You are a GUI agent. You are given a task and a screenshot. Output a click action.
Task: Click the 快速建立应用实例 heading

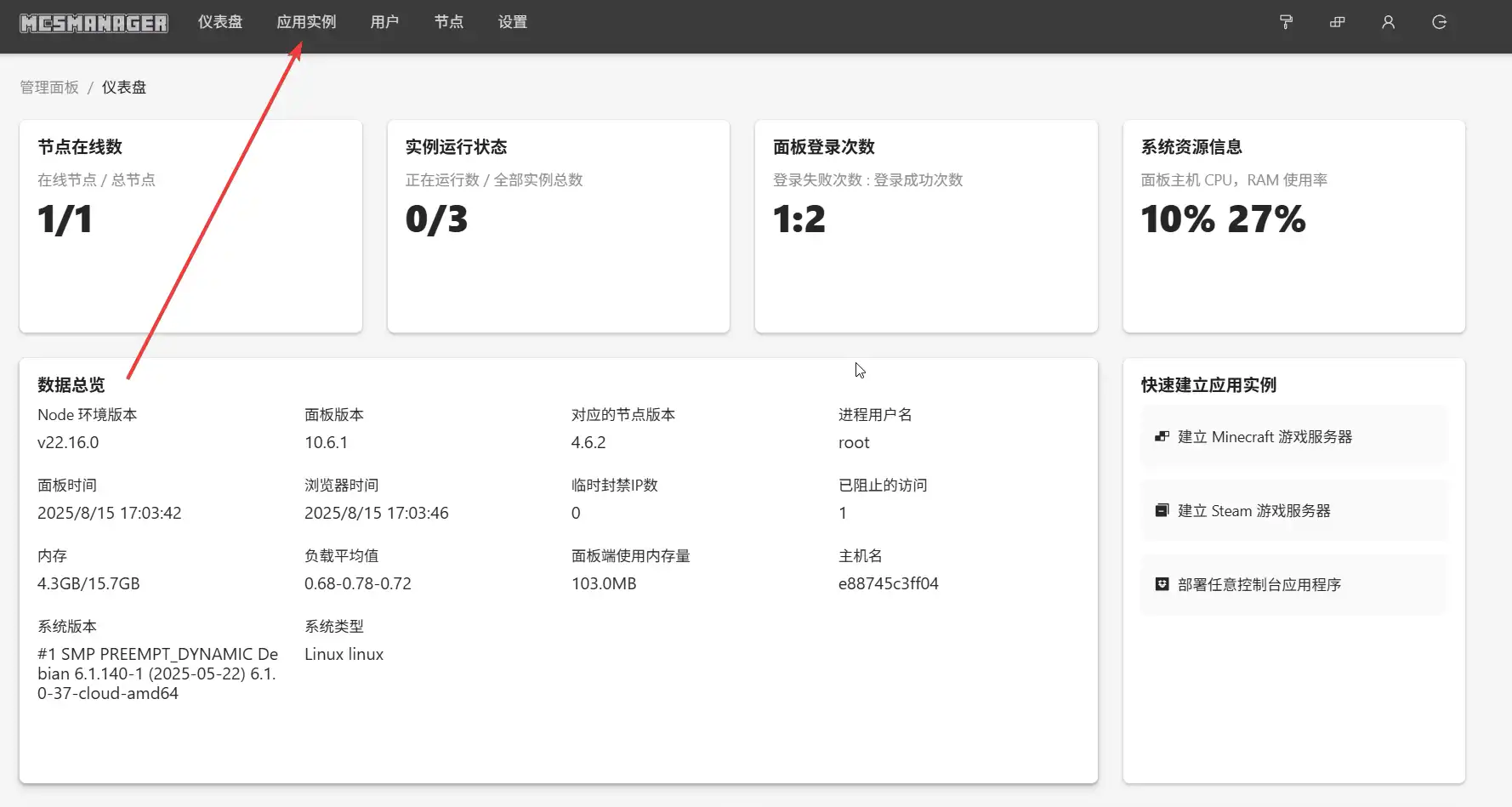click(x=1208, y=385)
